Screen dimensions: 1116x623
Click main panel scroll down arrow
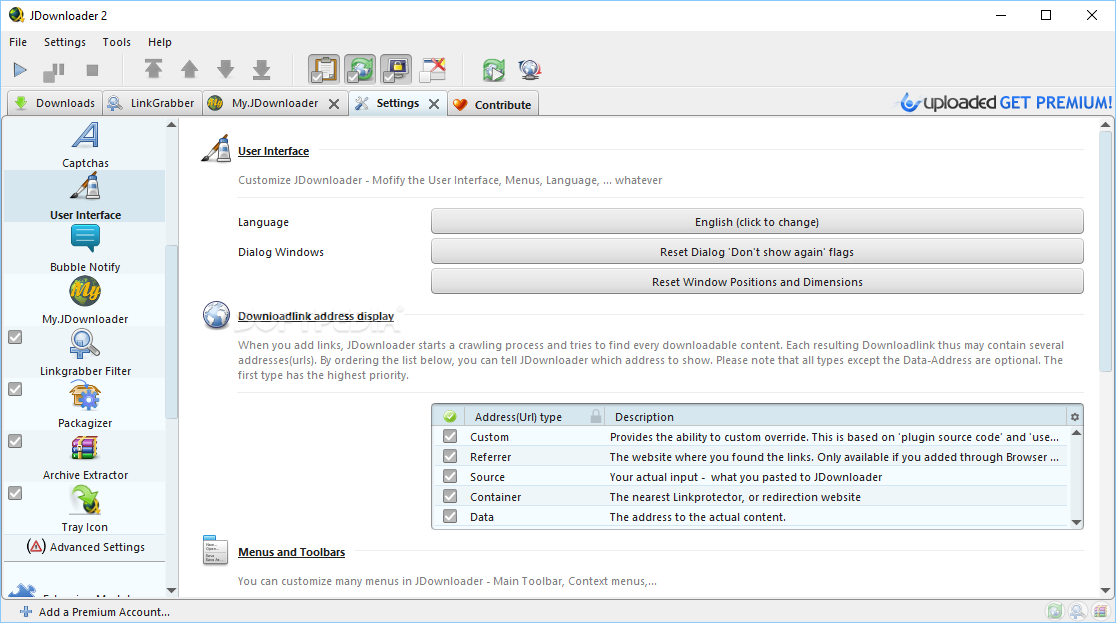(x=1105, y=590)
